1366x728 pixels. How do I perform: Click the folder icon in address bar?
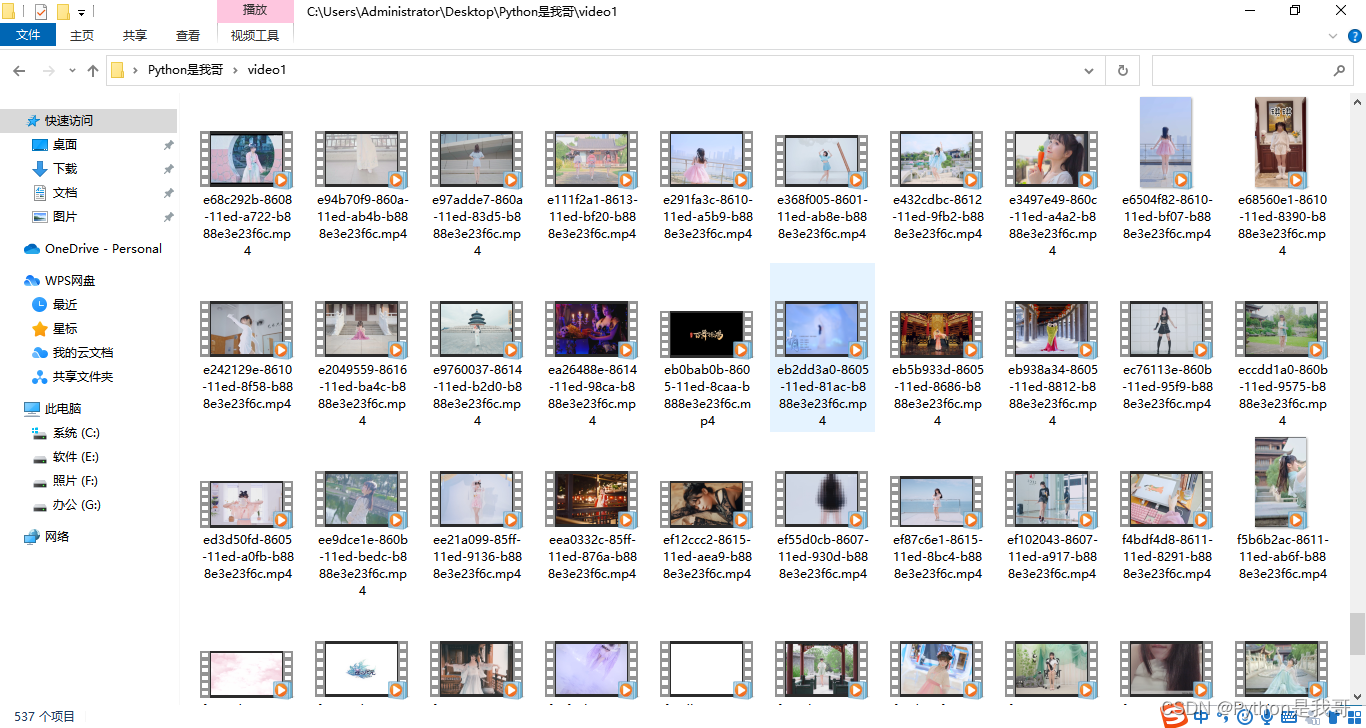[x=118, y=70]
